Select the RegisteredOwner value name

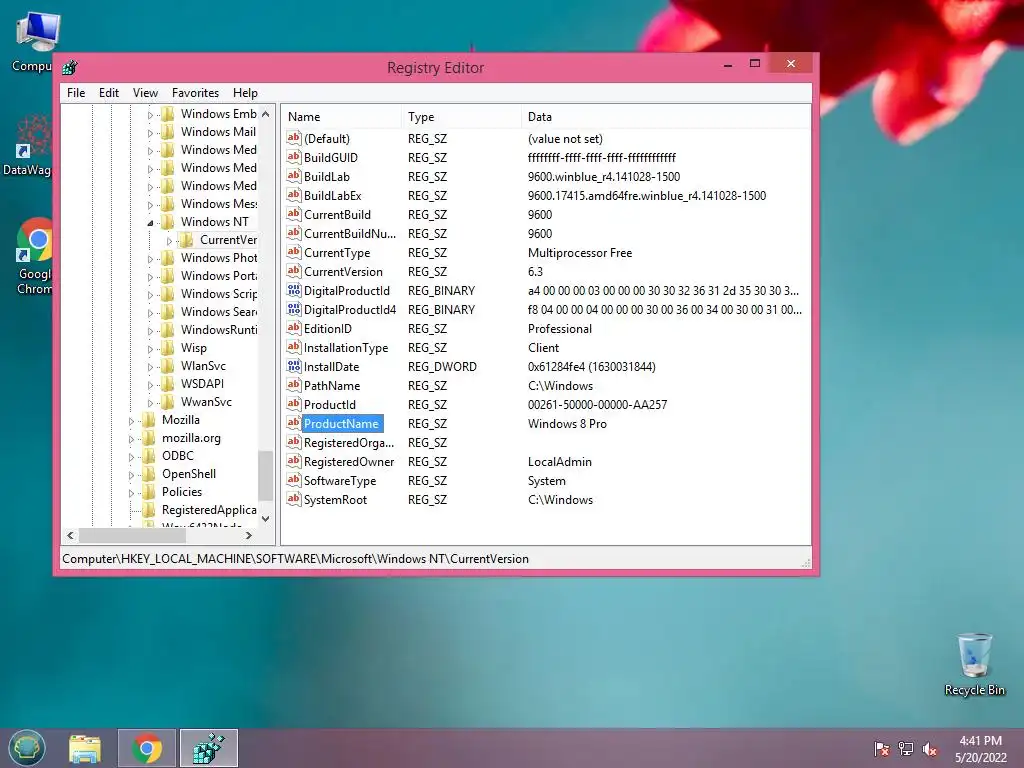[x=349, y=462]
